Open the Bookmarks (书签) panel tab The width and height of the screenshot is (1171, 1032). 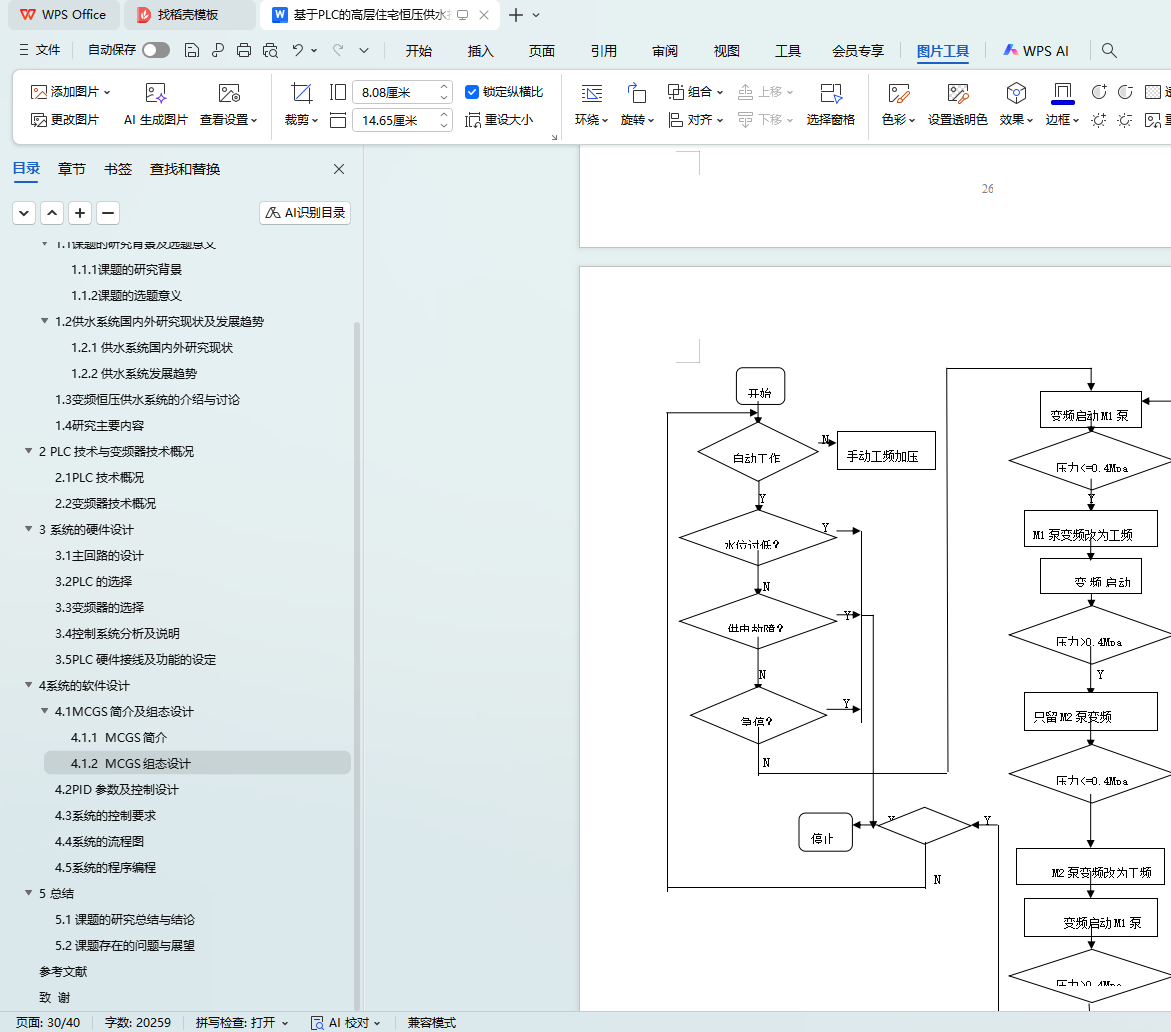pyautogui.click(x=118, y=169)
